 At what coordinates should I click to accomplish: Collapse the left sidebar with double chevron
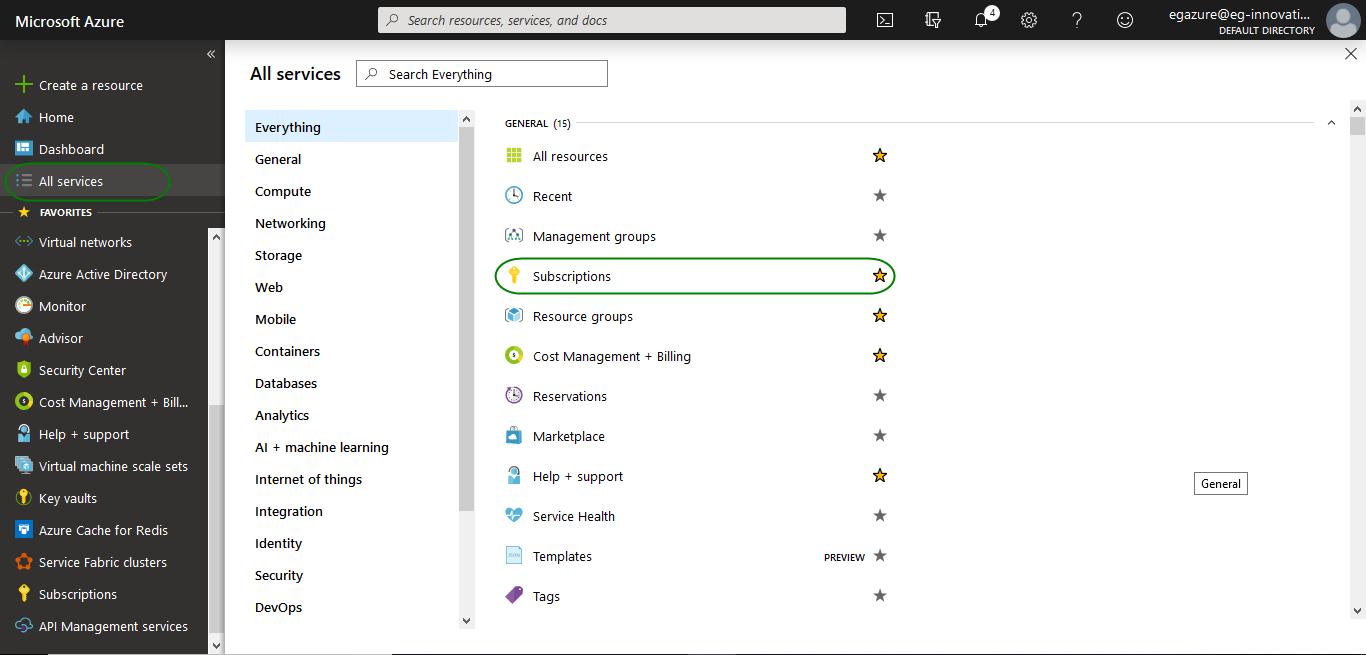211,54
